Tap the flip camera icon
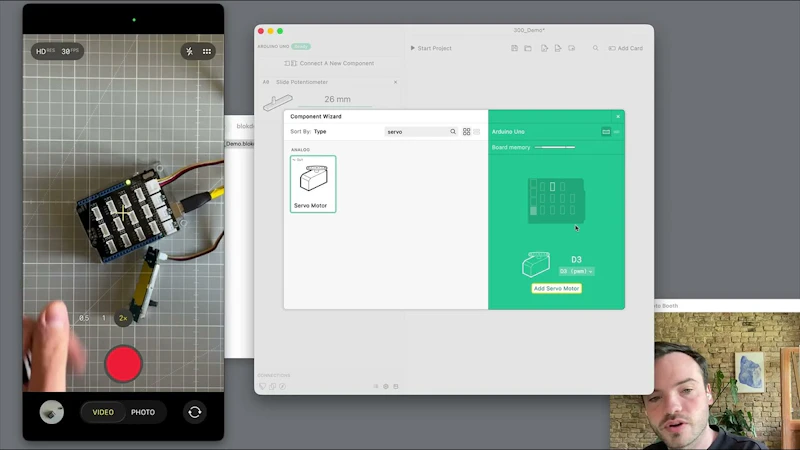The image size is (800, 450). click(194, 412)
